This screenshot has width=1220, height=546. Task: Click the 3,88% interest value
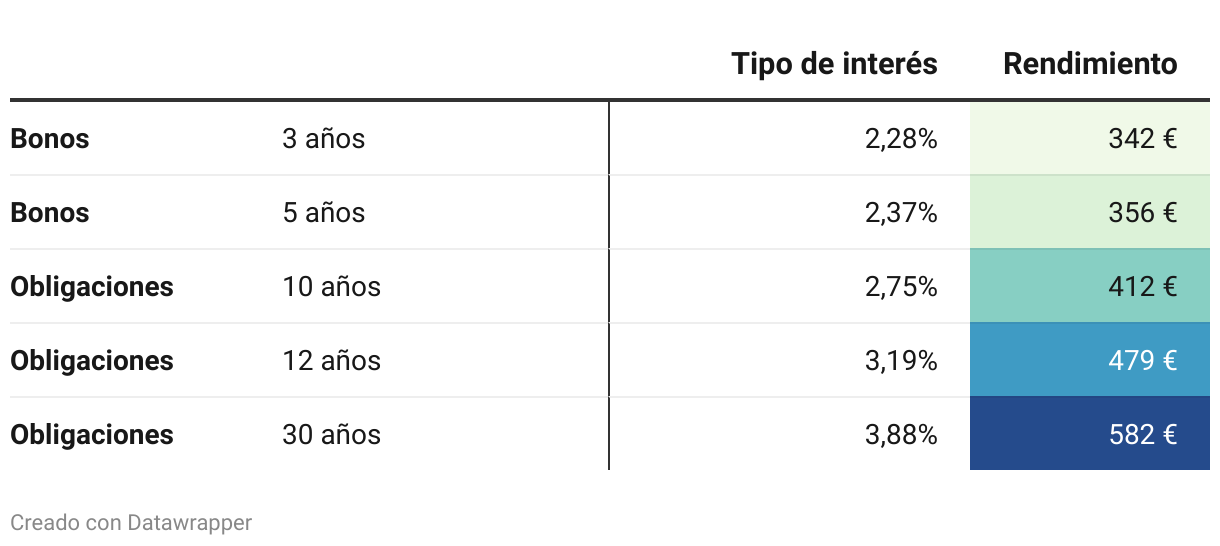901,435
